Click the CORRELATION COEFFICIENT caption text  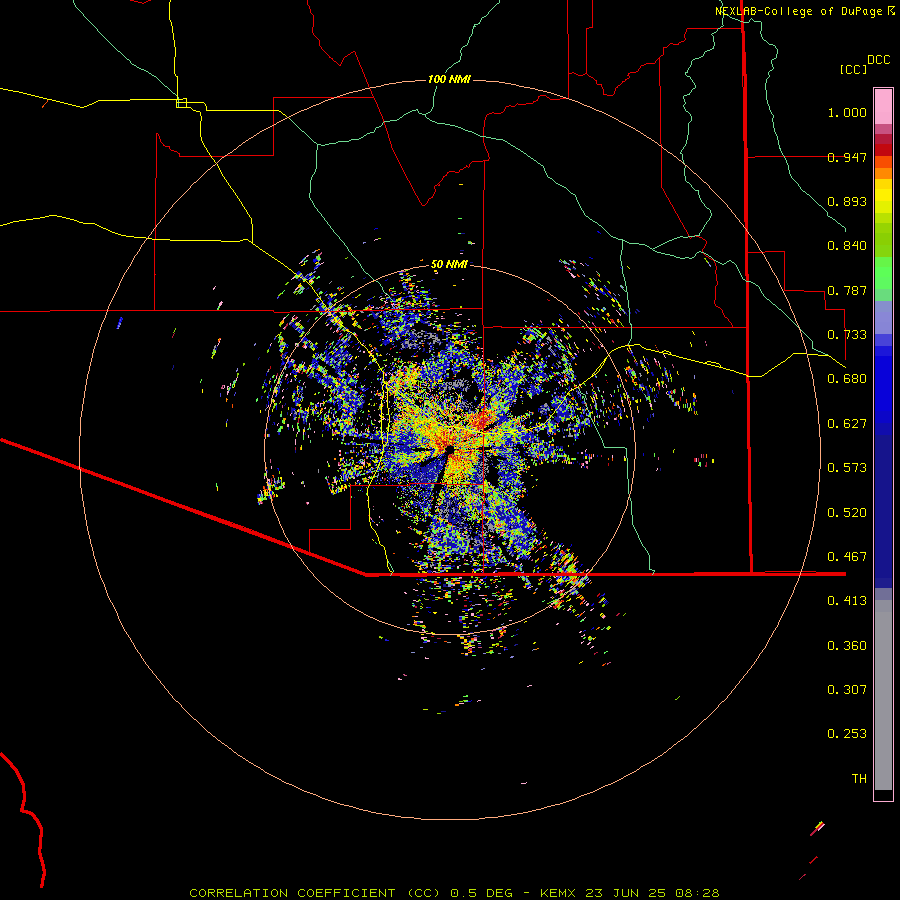pyautogui.click(x=292, y=893)
